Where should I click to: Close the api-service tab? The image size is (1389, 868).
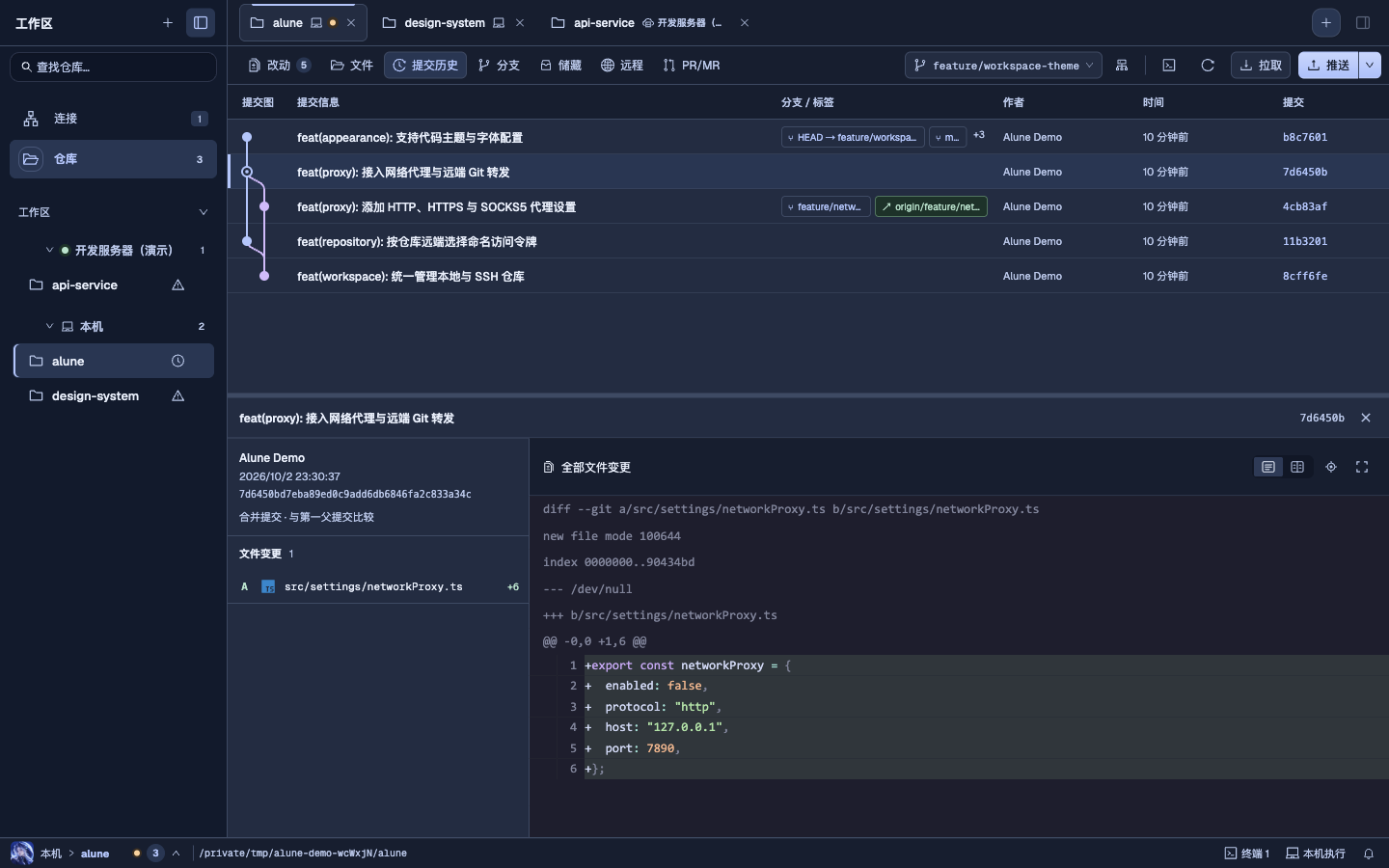click(x=745, y=23)
